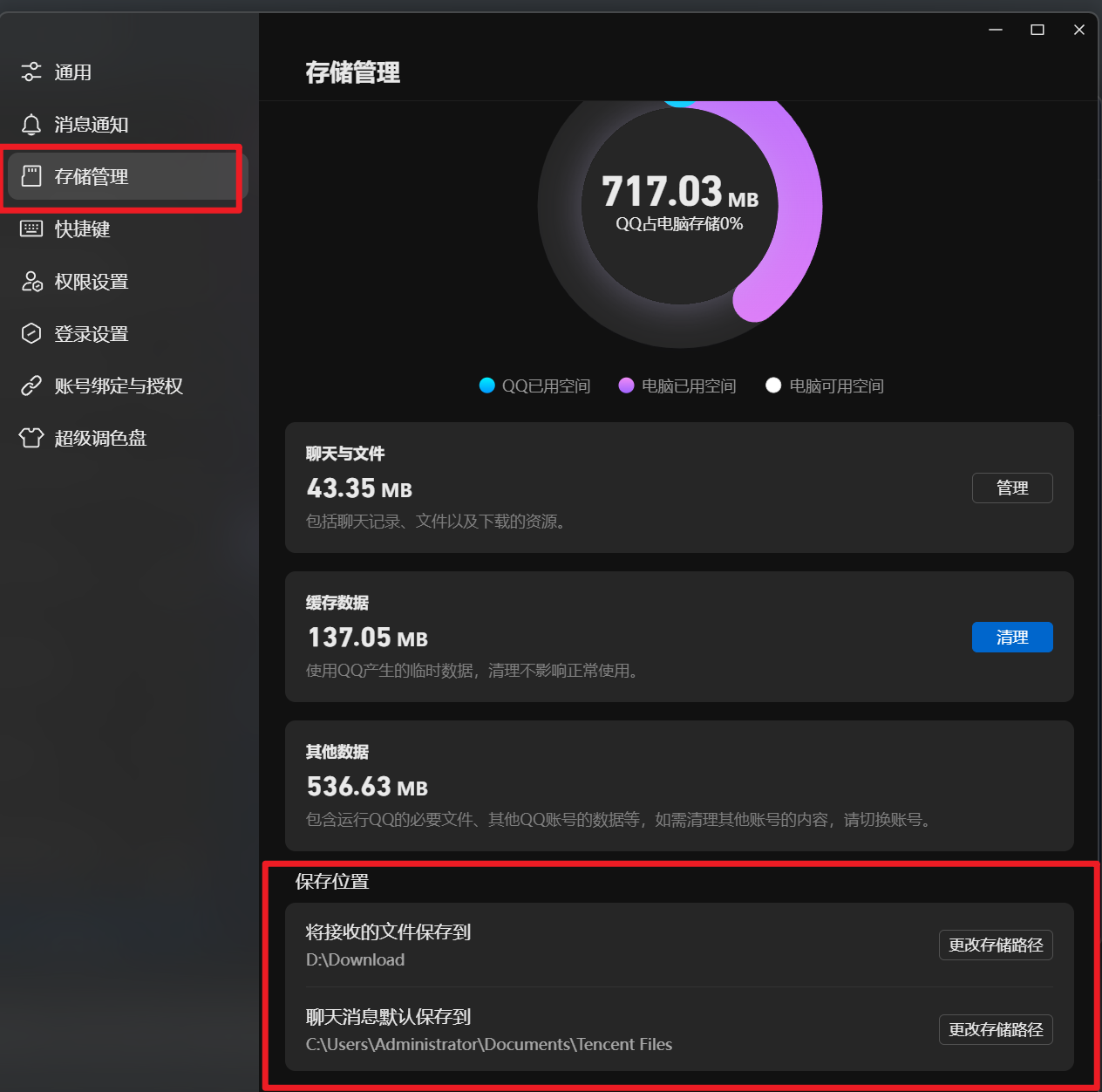The image size is (1102, 1092).
Task: Click the 将接收的文件保存到 label
Action: coord(389,932)
